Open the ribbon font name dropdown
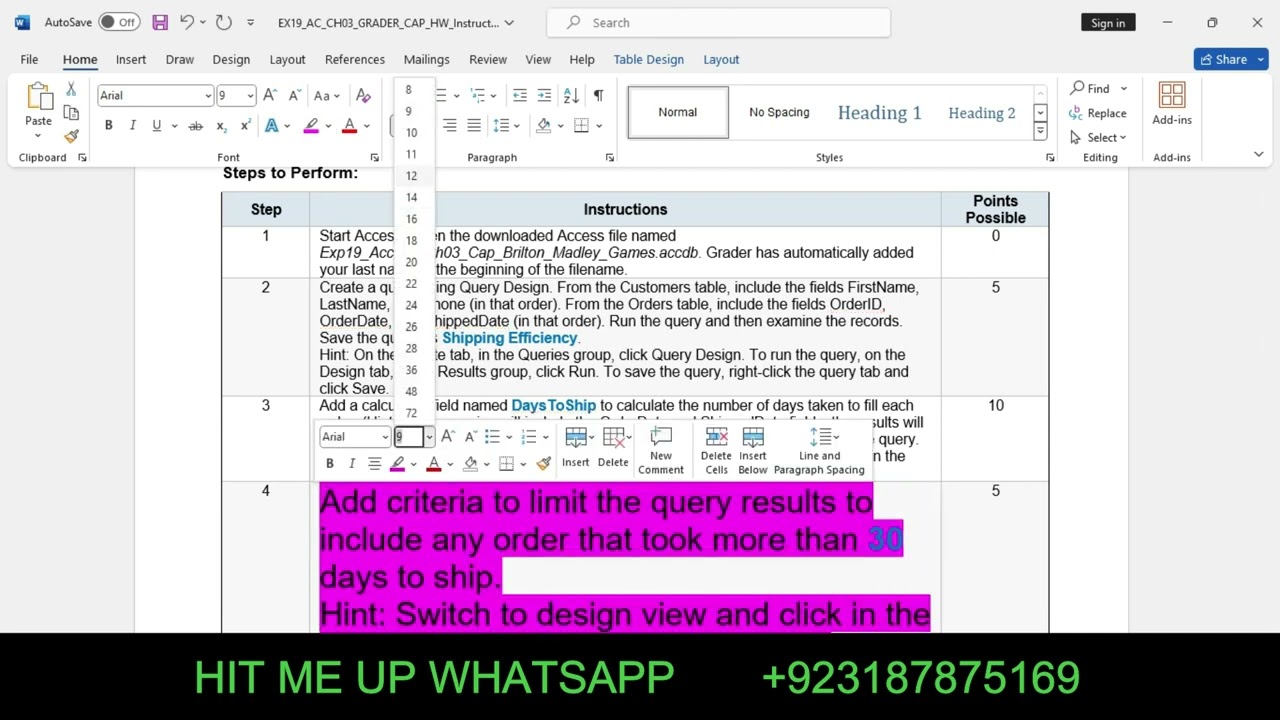 click(x=208, y=96)
